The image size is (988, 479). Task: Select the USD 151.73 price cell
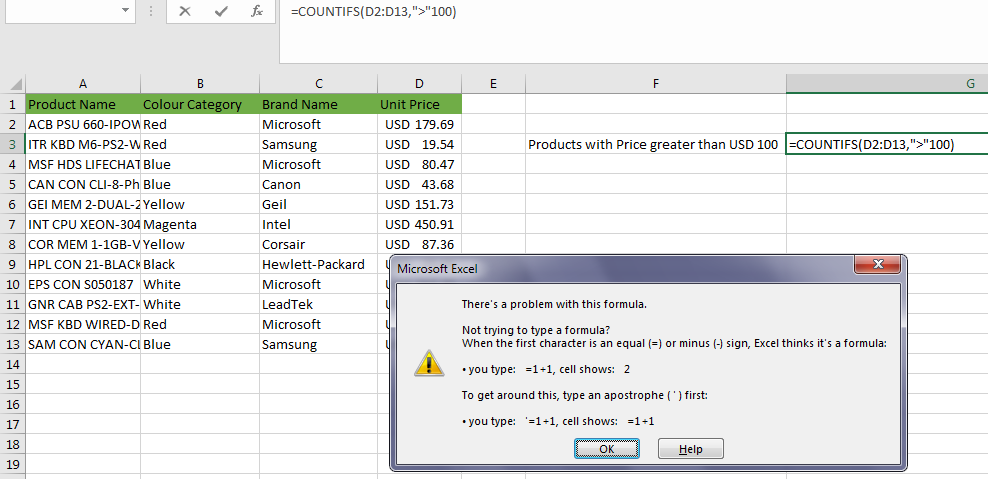pos(420,204)
